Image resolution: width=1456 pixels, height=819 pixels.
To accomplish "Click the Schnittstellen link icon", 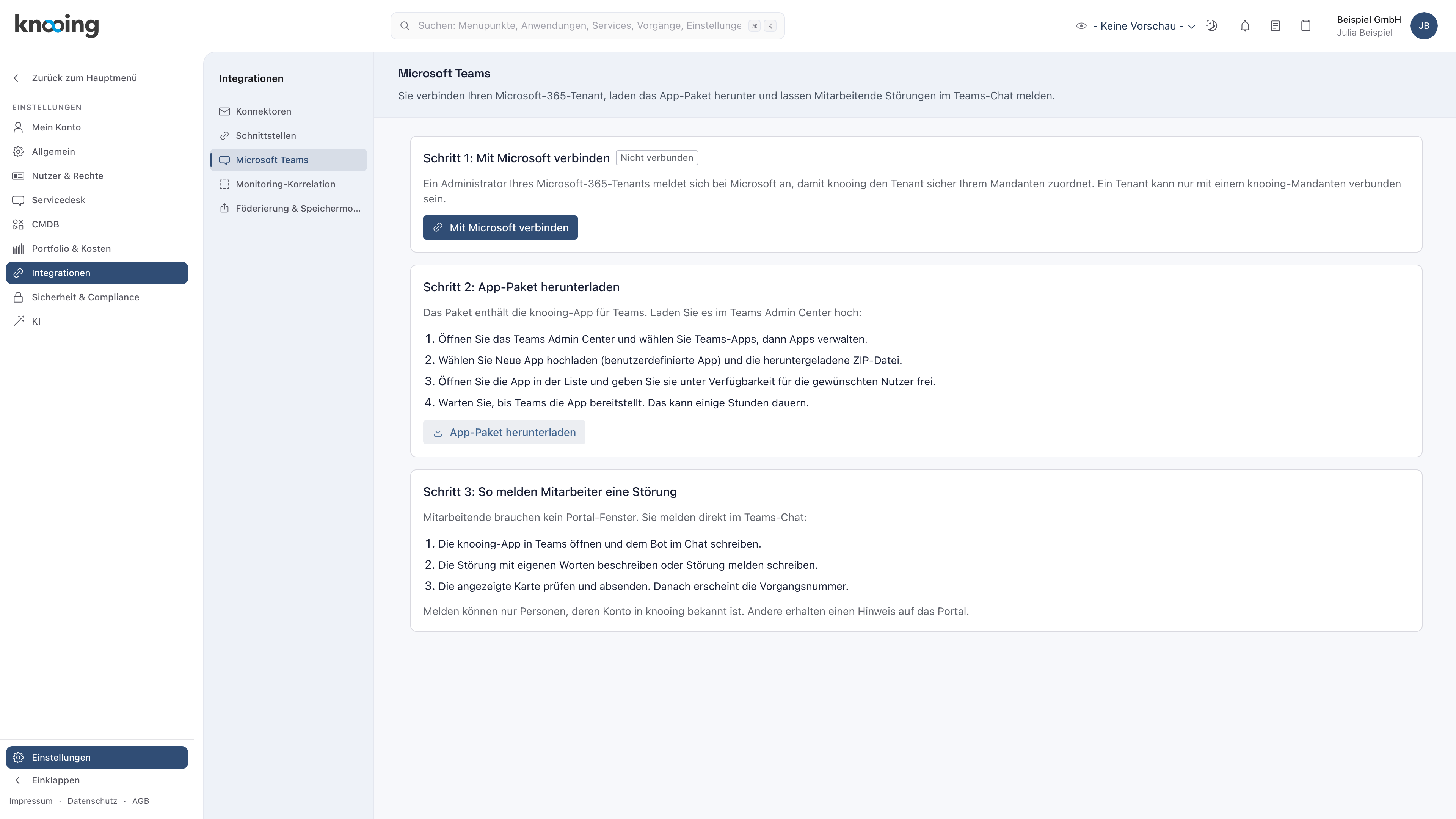I will (224, 136).
